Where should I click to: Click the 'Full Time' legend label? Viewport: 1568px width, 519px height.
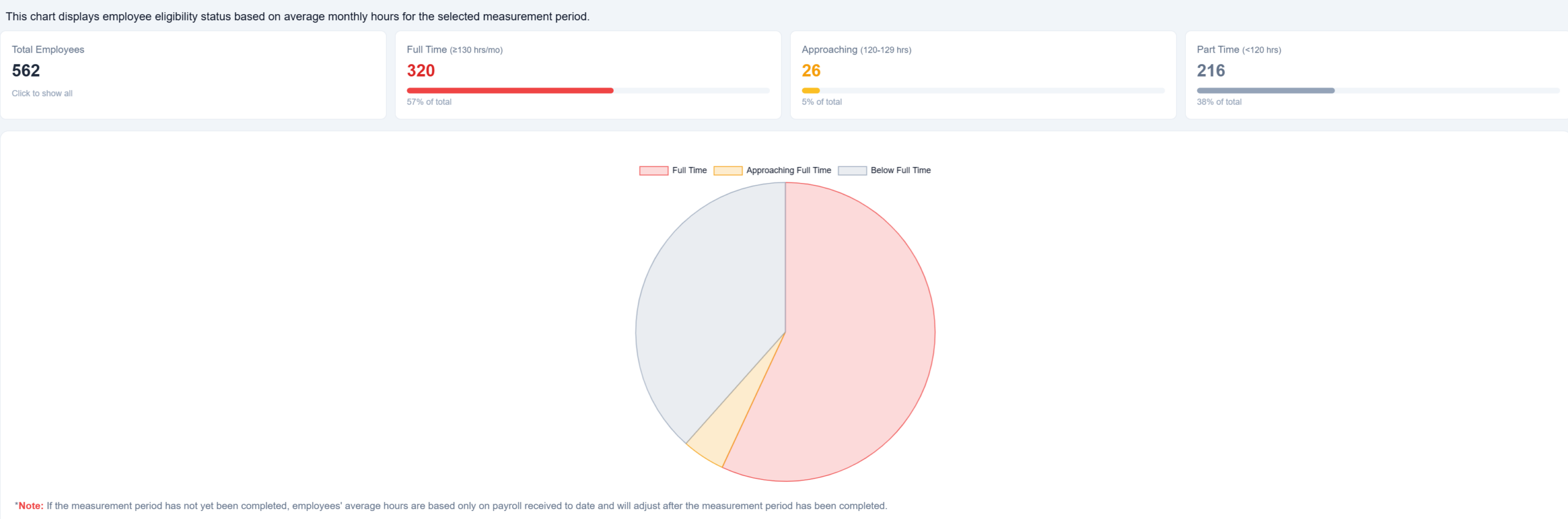(690, 171)
